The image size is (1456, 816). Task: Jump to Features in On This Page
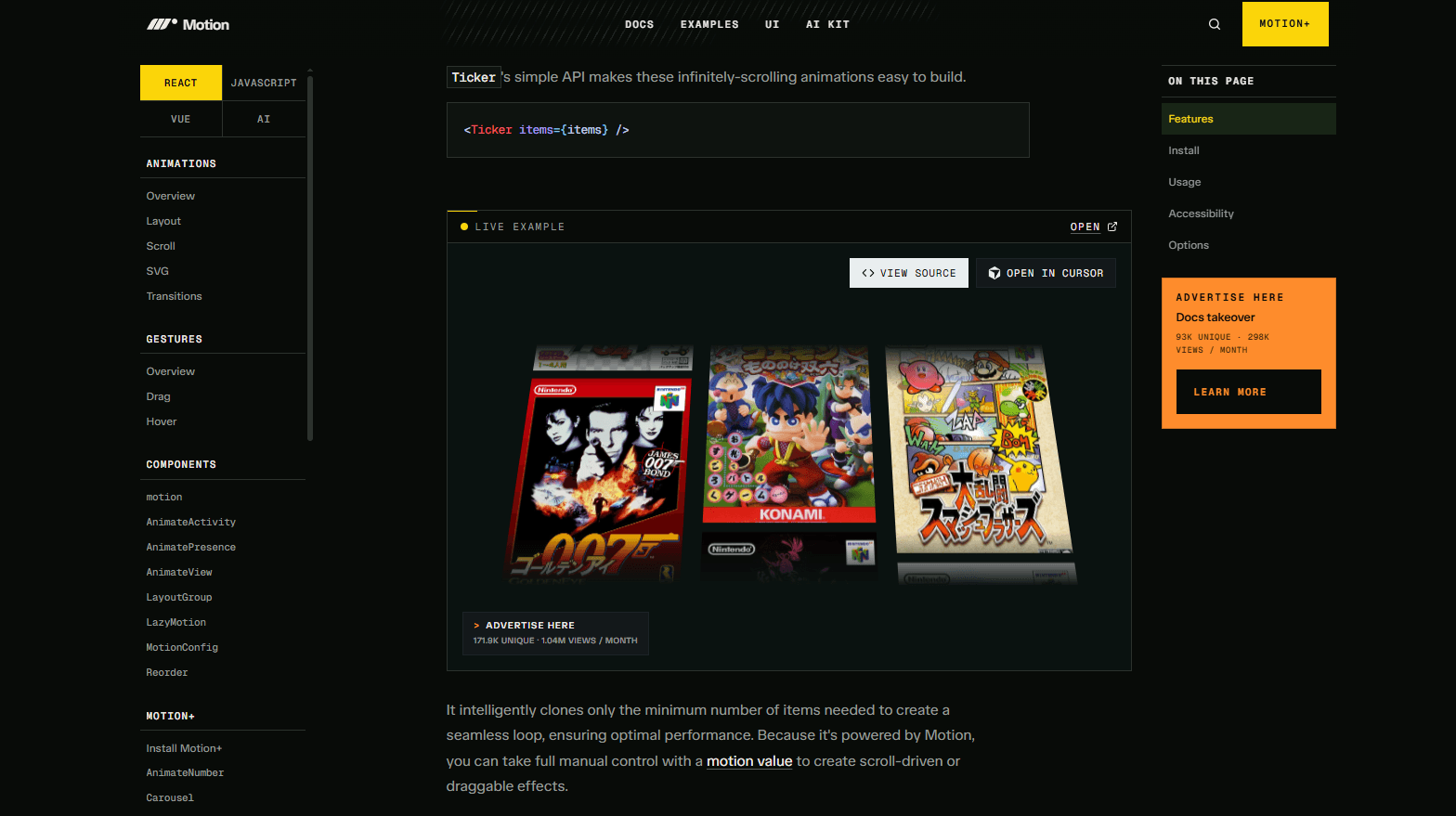[x=1249, y=119]
